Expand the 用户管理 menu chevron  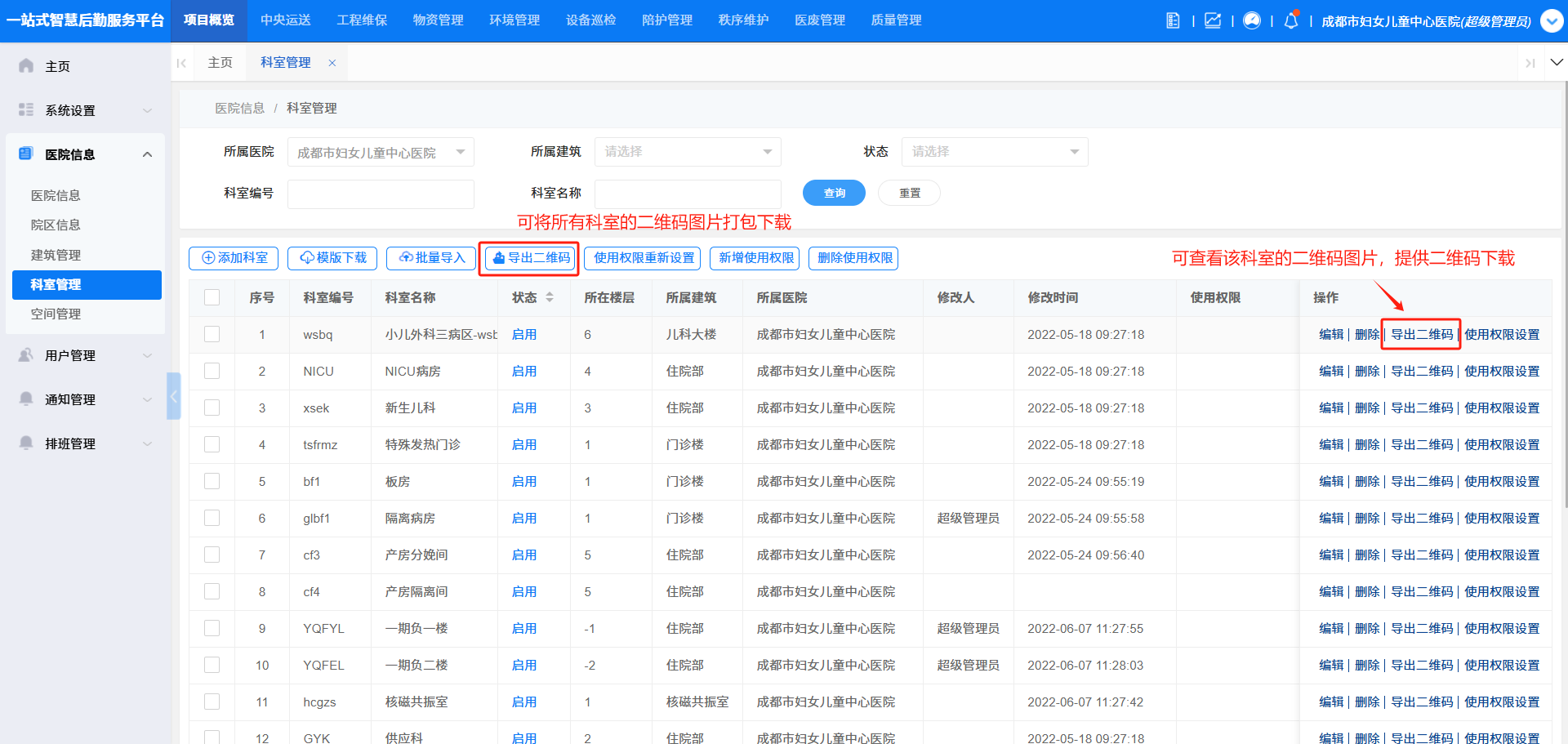(147, 355)
